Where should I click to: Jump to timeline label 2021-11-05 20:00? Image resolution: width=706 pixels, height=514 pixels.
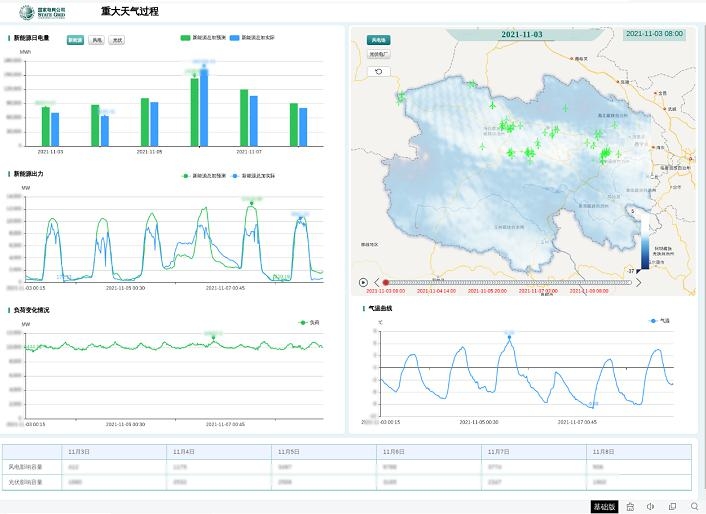click(x=487, y=291)
